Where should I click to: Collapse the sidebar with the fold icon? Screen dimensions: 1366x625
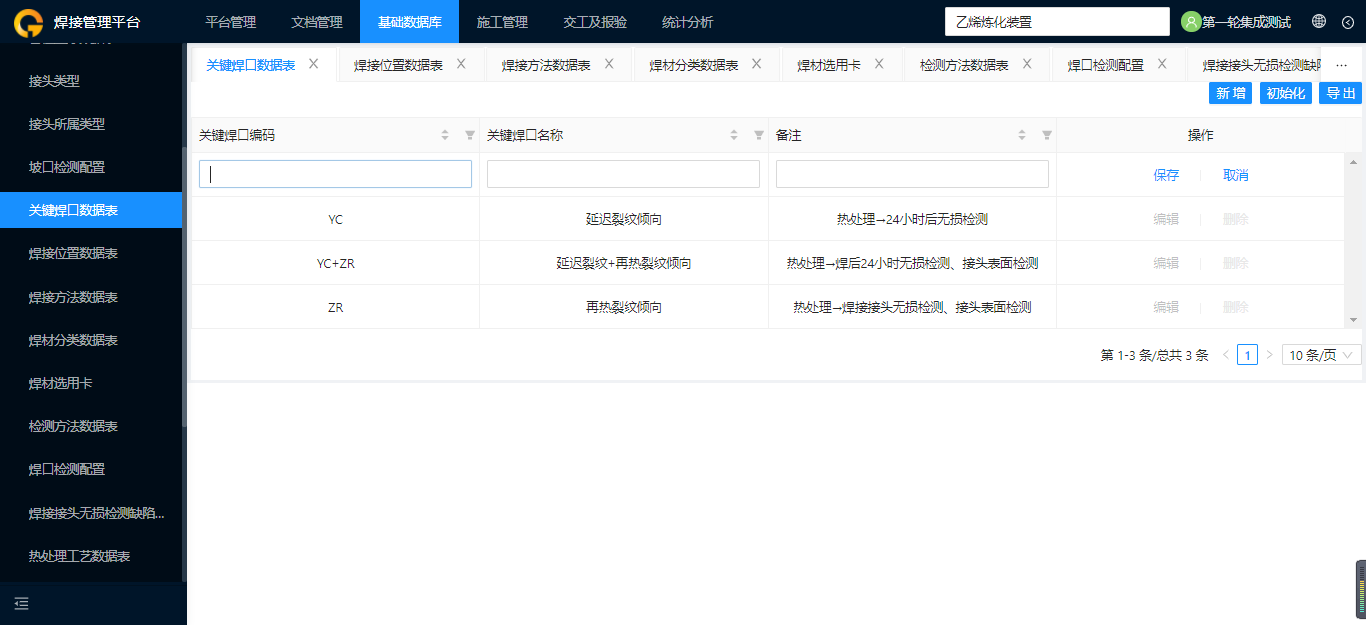[21, 603]
